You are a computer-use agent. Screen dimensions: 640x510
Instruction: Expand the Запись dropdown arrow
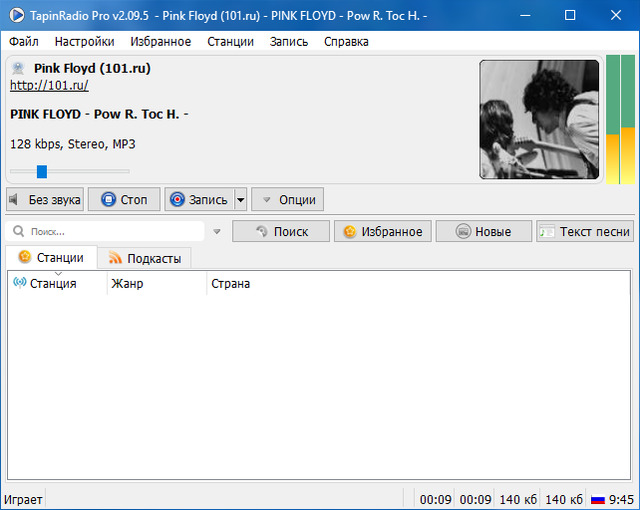(240, 199)
